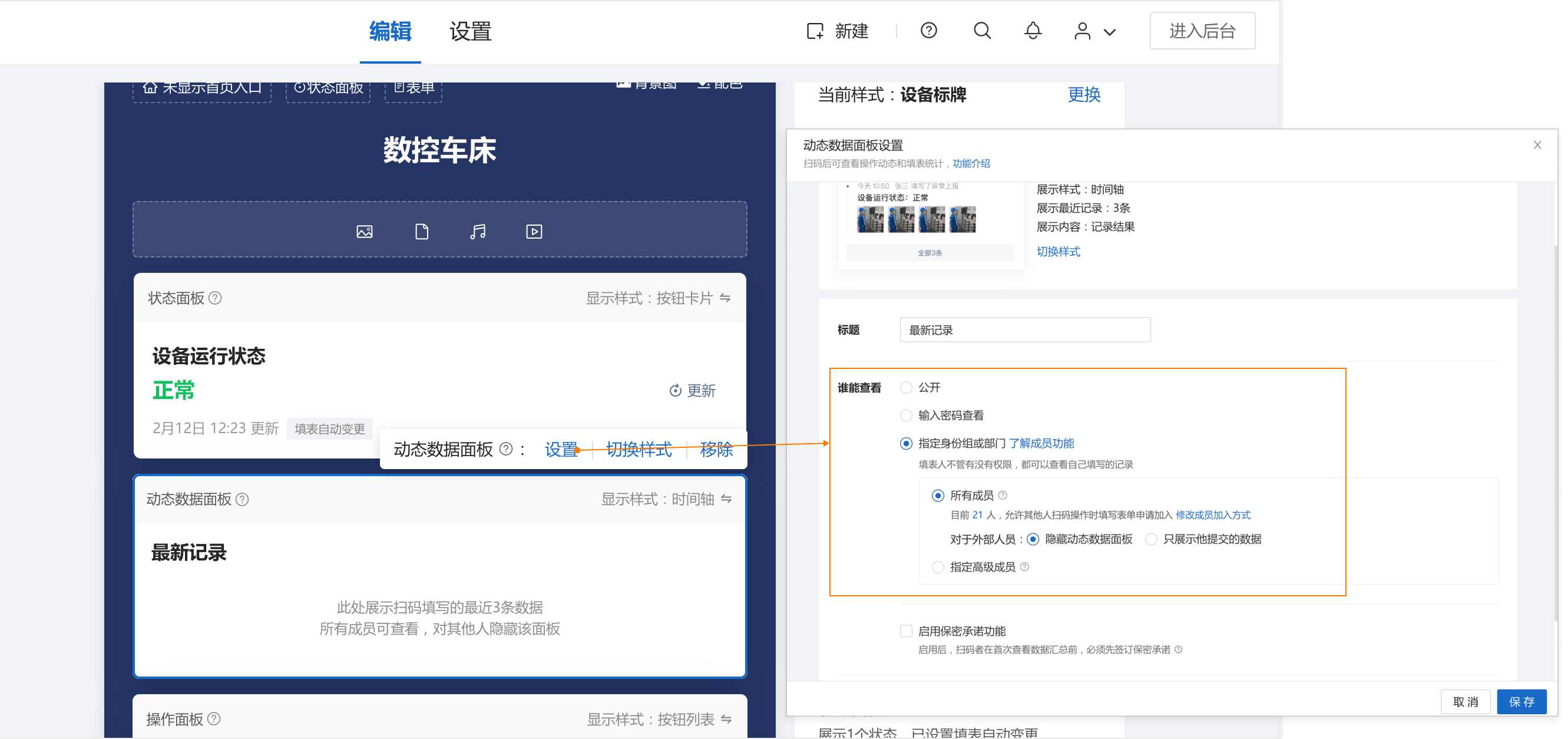The image size is (1568, 739).
Task: Click help icon next to 所有成员
Action: coord(1003,495)
